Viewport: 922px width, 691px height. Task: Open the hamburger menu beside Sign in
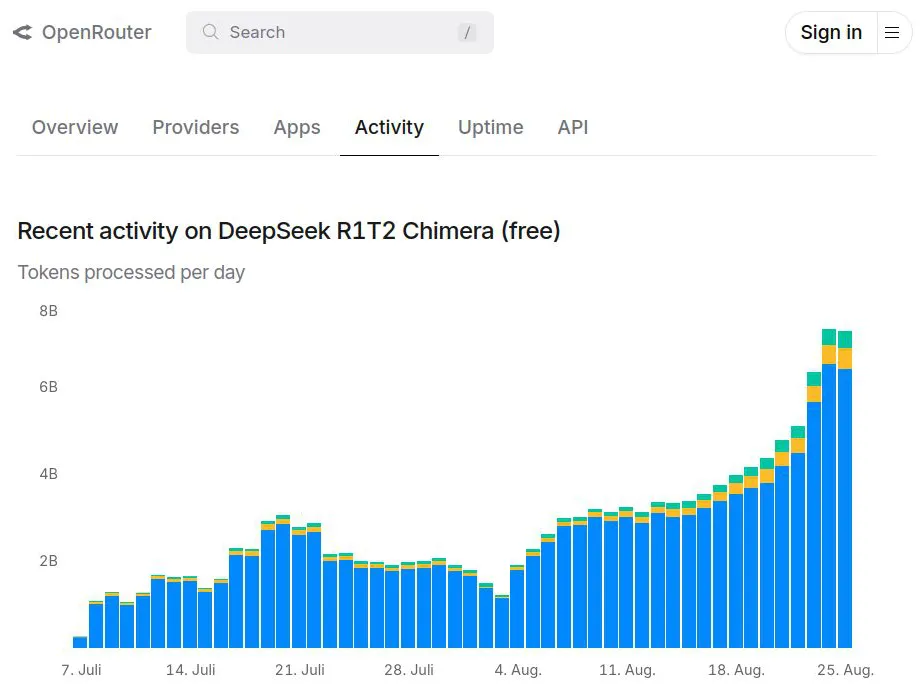pyautogui.click(x=893, y=33)
